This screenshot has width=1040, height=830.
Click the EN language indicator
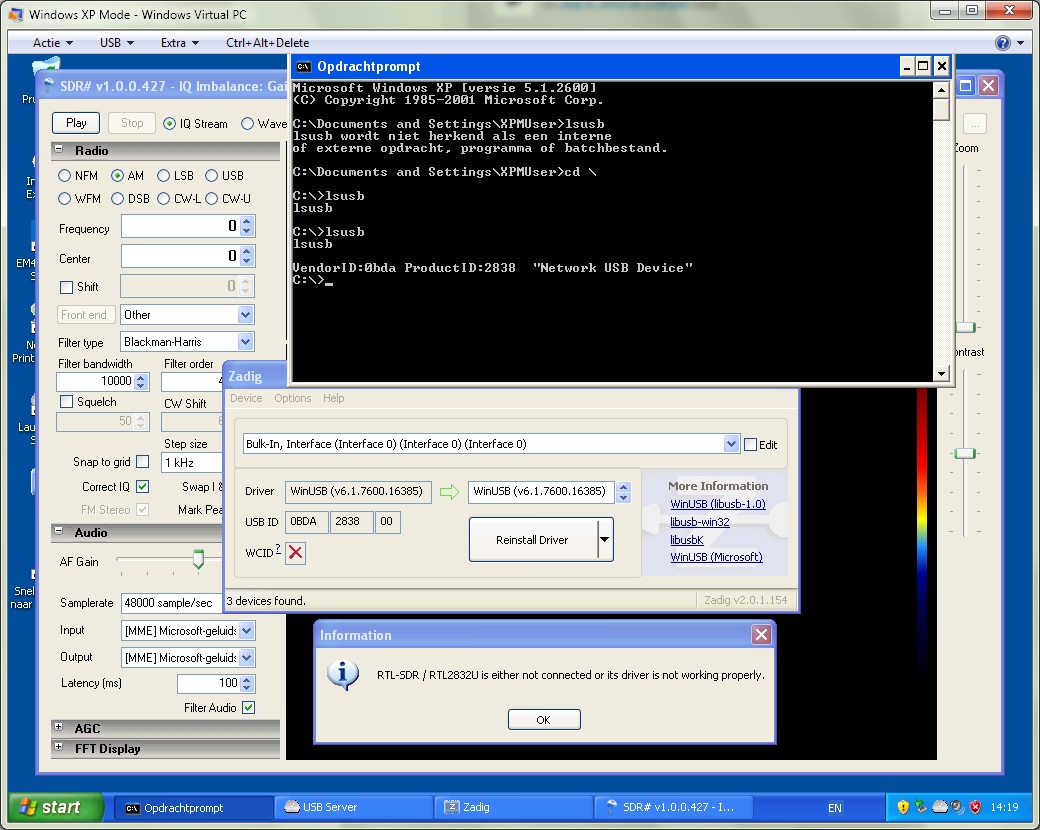point(834,807)
